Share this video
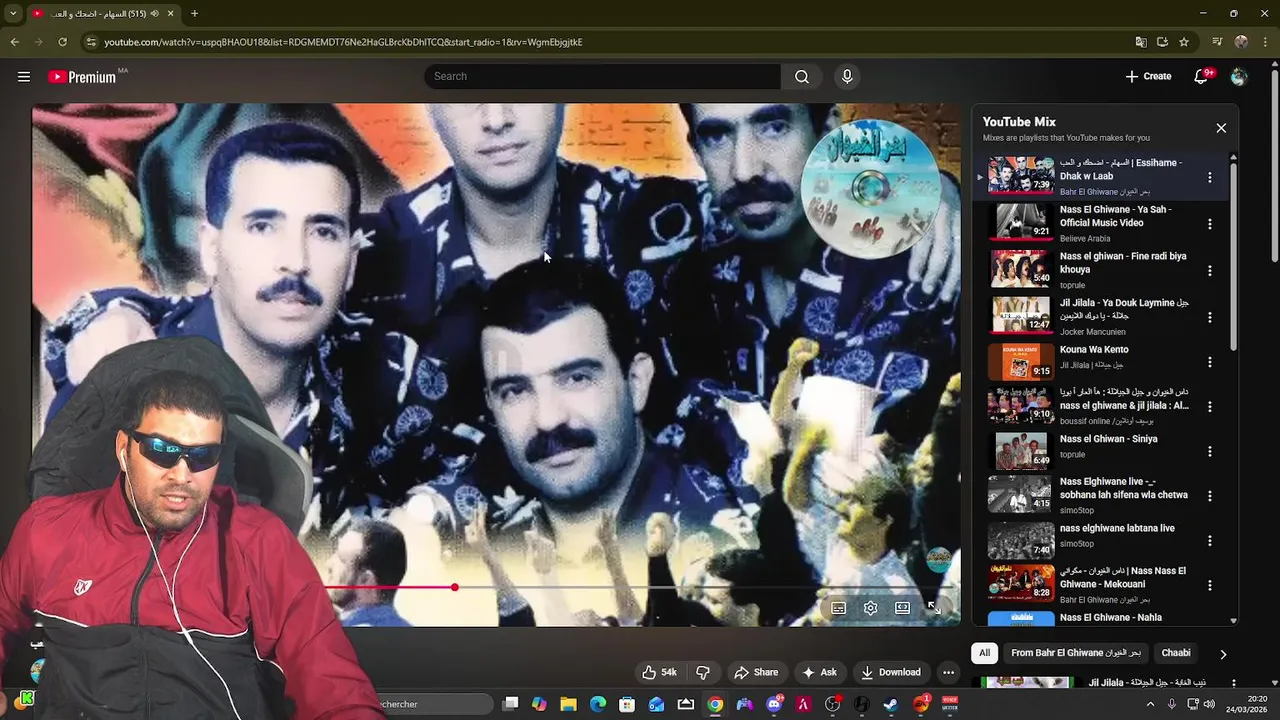 pyautogui.click(x=756, y=672)
